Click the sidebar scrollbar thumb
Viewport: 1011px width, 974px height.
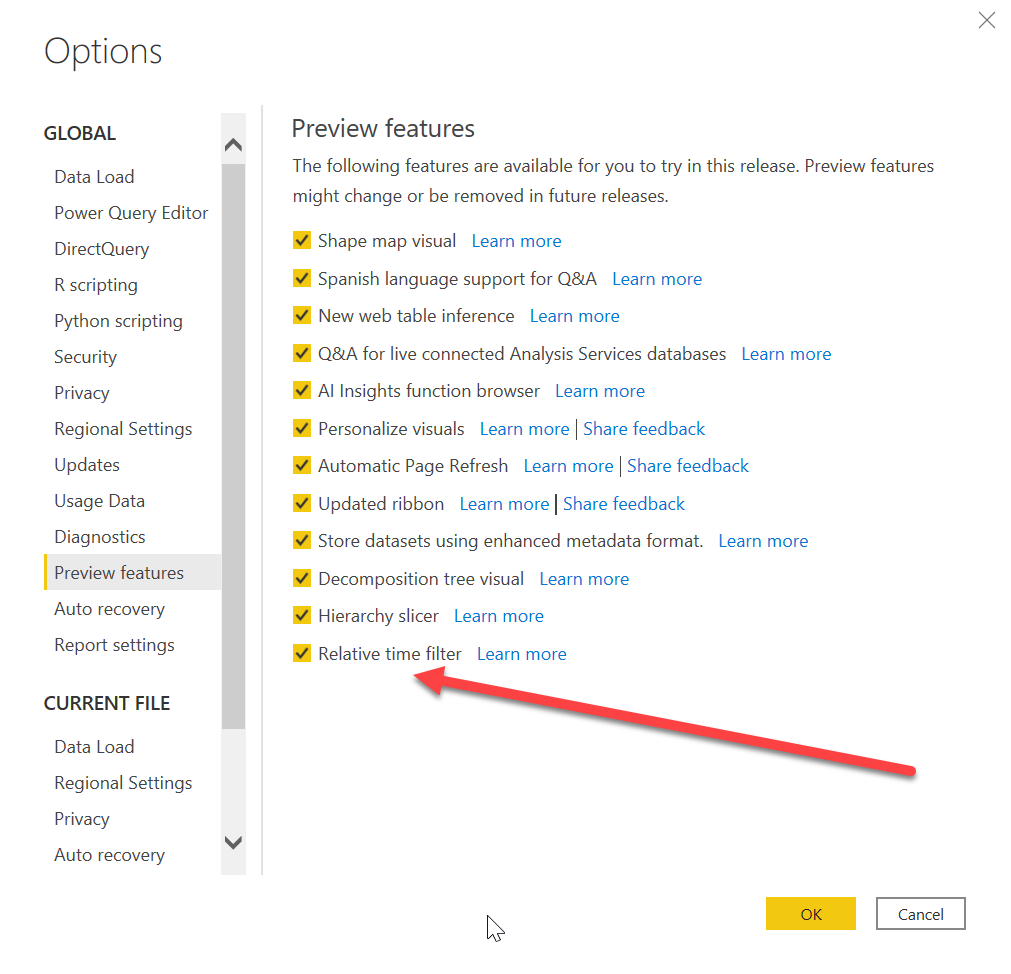pos(233,446)
